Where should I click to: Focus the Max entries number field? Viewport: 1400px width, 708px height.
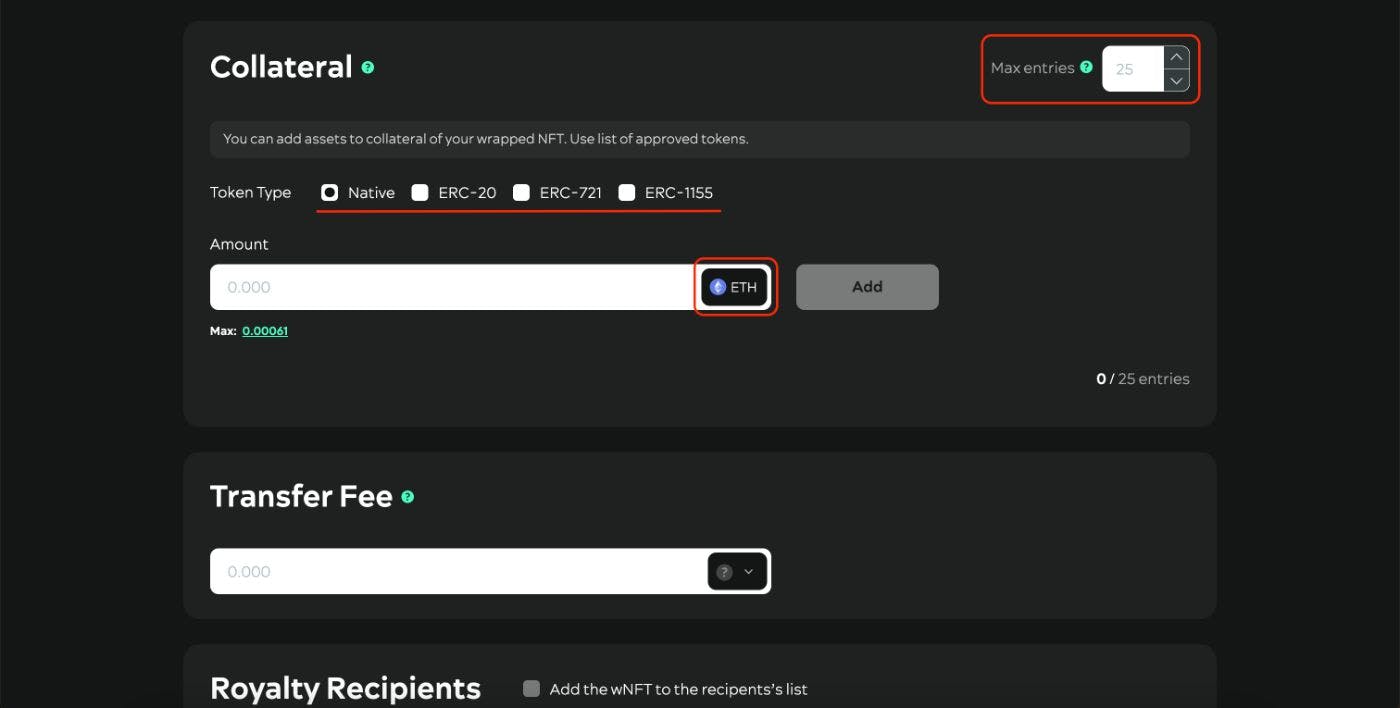(x=1134, y=69)
